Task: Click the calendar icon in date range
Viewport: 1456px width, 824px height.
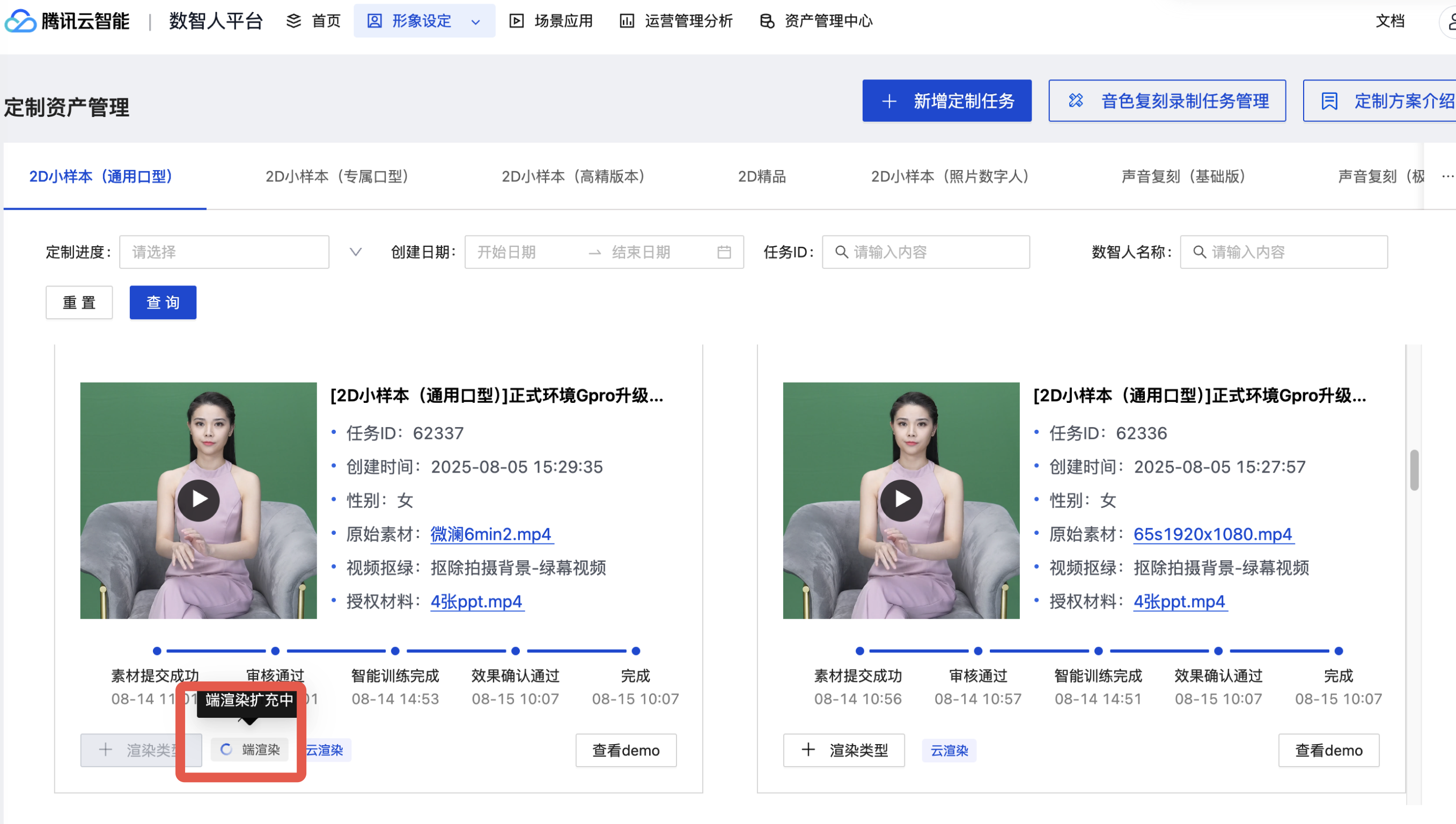Action: point(724,252)
